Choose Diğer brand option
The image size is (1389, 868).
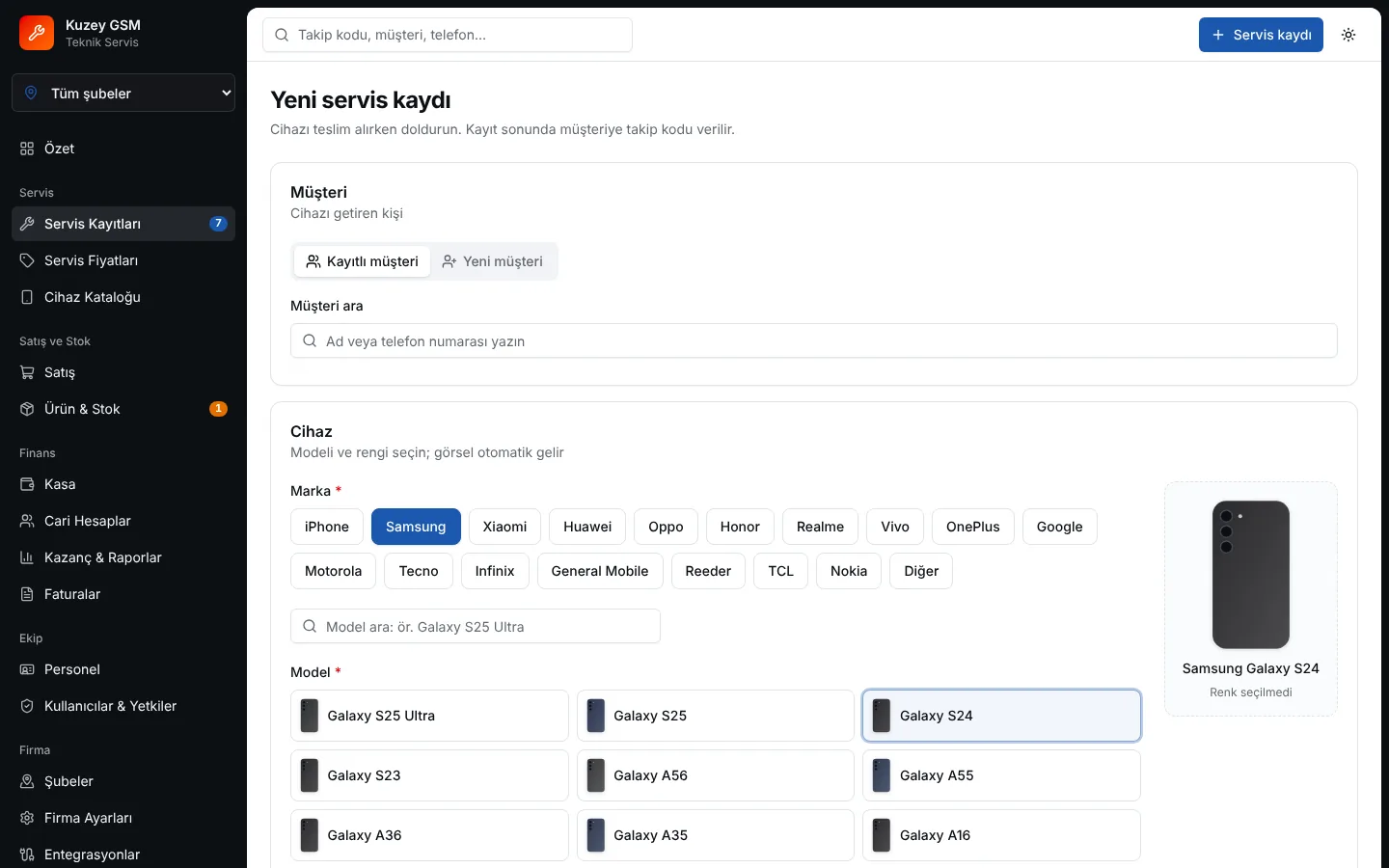pyautogui.click(x=921, y=571)
